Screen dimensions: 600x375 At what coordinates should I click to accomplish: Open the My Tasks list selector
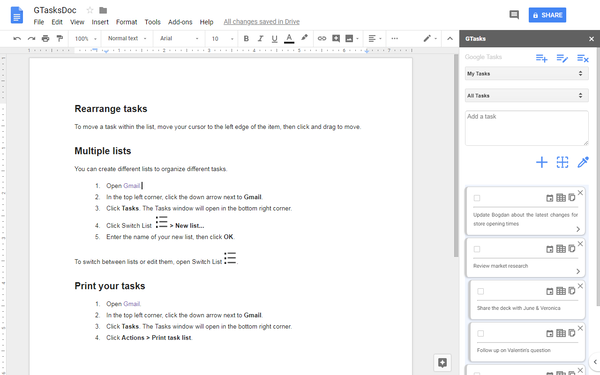(x=527, y=73)
